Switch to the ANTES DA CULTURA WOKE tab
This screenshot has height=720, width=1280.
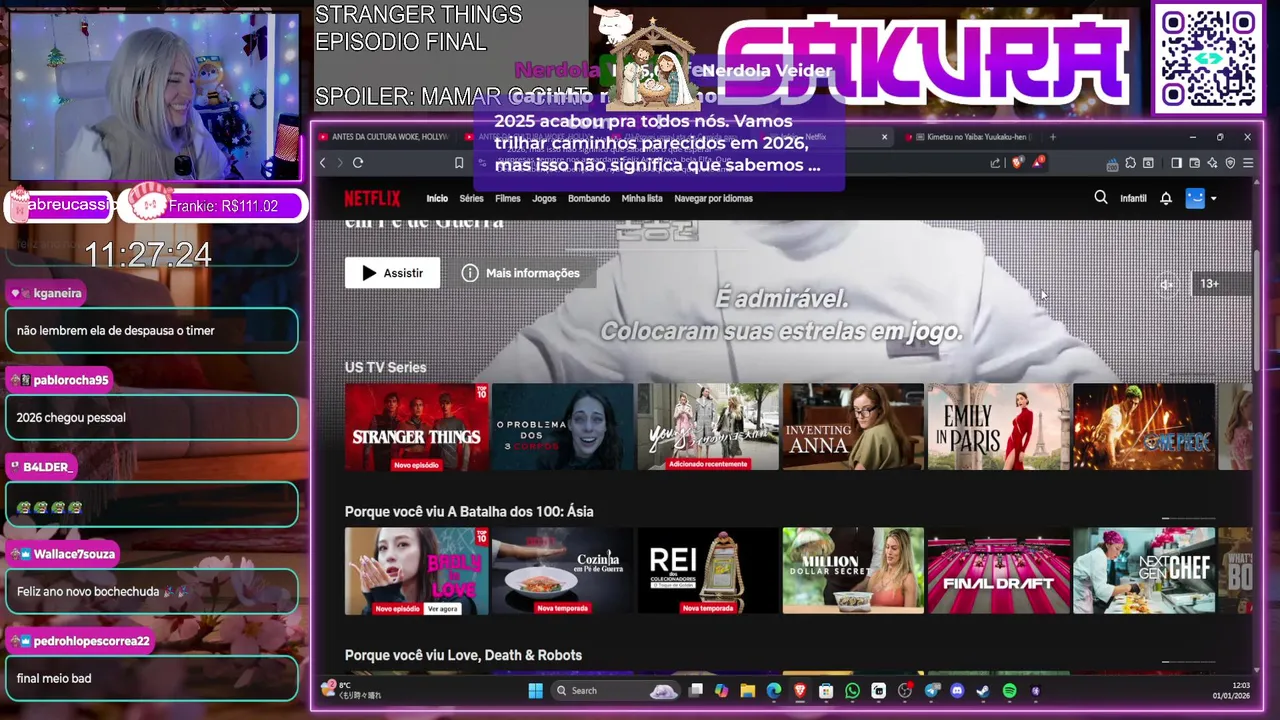[385, 137]
